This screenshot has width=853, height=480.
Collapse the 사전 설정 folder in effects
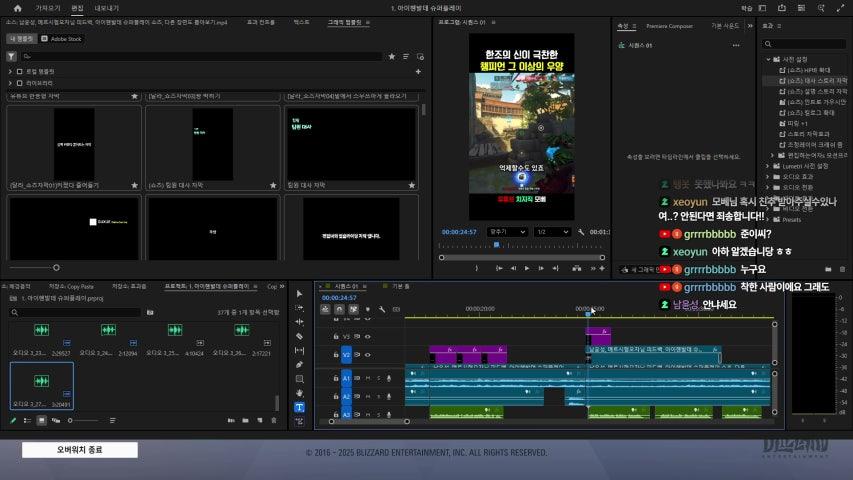click(769, 59)
